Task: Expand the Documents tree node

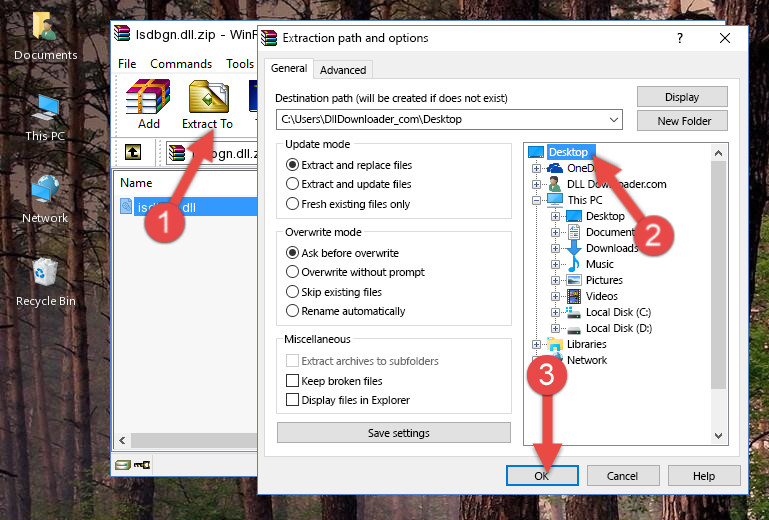Action: [x=555, y=232]
